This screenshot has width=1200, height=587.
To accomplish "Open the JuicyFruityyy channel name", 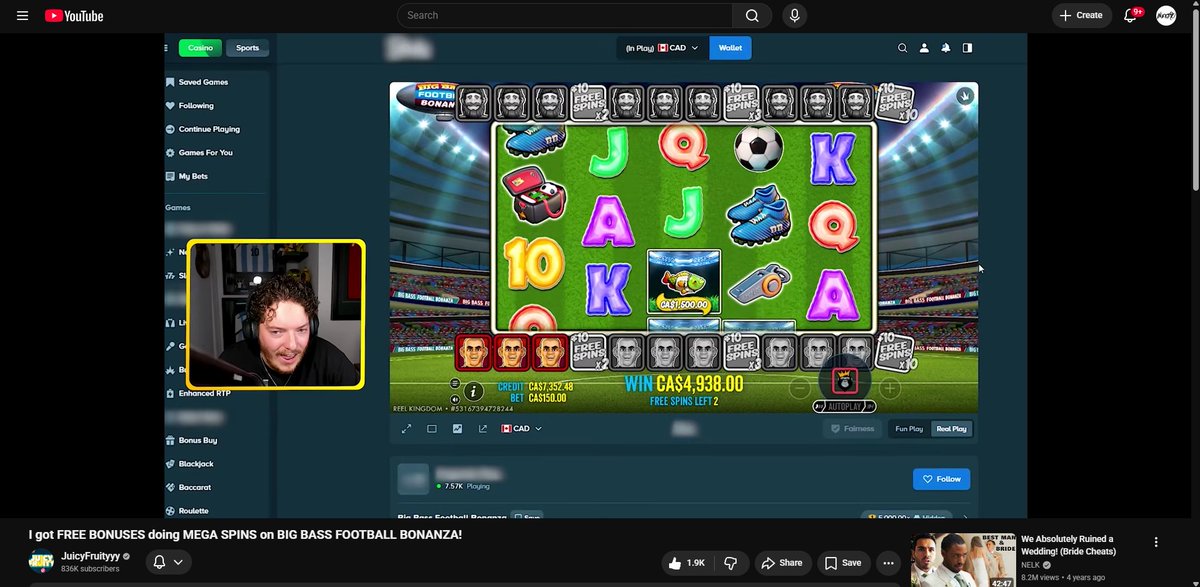I will coord(92,556).
